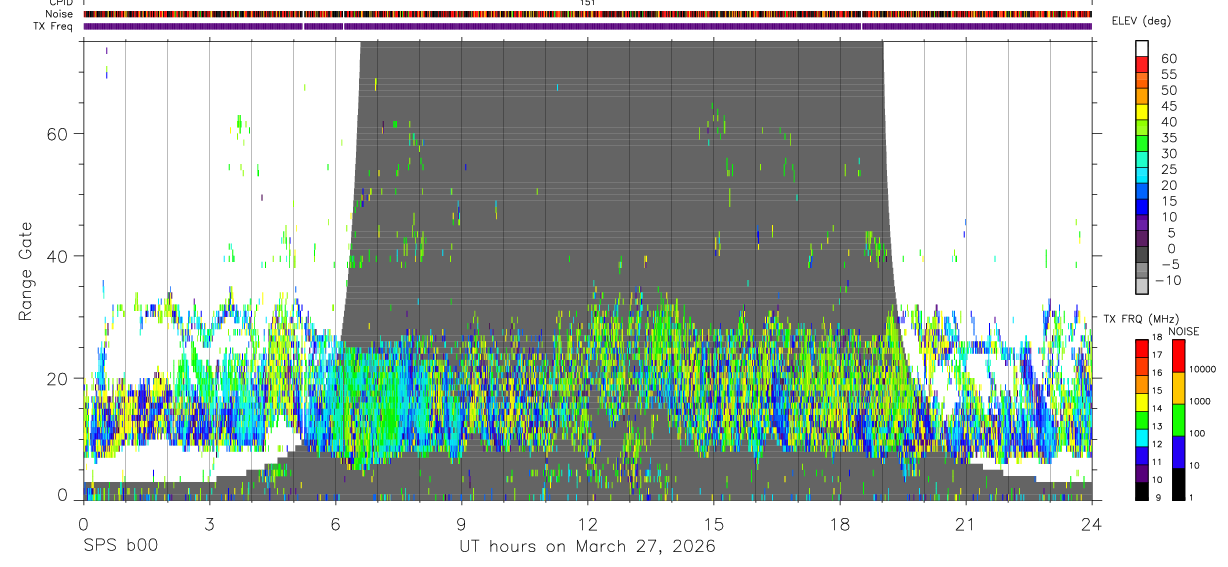Click the 'ELEV (deg)' colorbar title
The image size is (1228, 567).
click(1141, 21)
